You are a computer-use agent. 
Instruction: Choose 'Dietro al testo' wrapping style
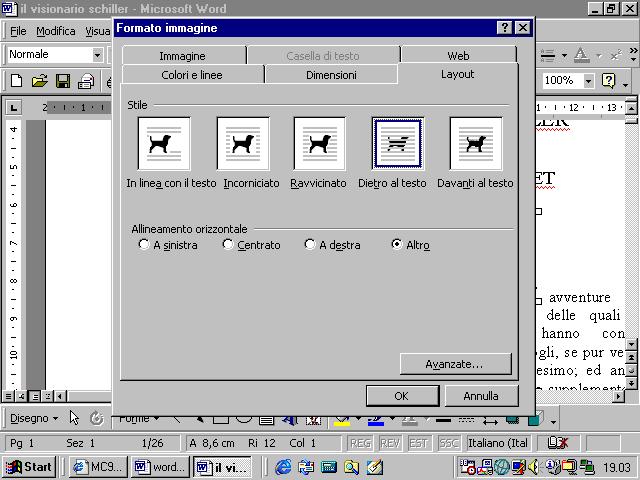pyautogui.click(x=398, y=144)
